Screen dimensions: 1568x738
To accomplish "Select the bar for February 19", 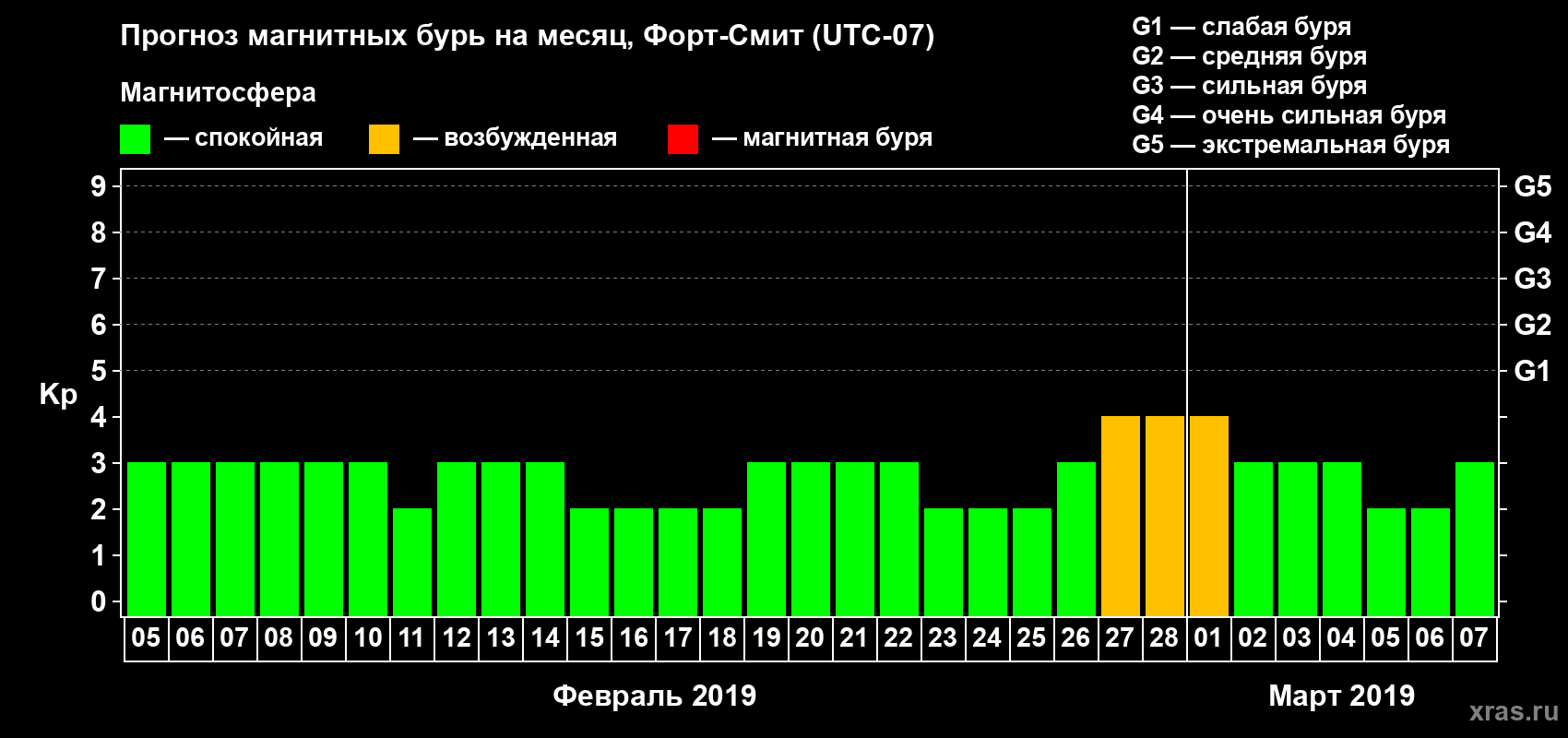I will pyautogui.click(x=766, y=539).
